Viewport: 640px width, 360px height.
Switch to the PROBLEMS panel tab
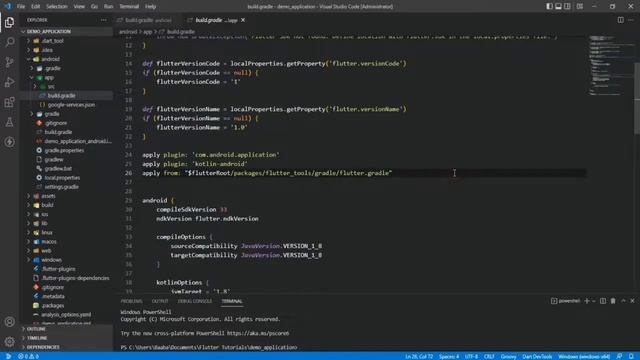(x=131, y=301)
